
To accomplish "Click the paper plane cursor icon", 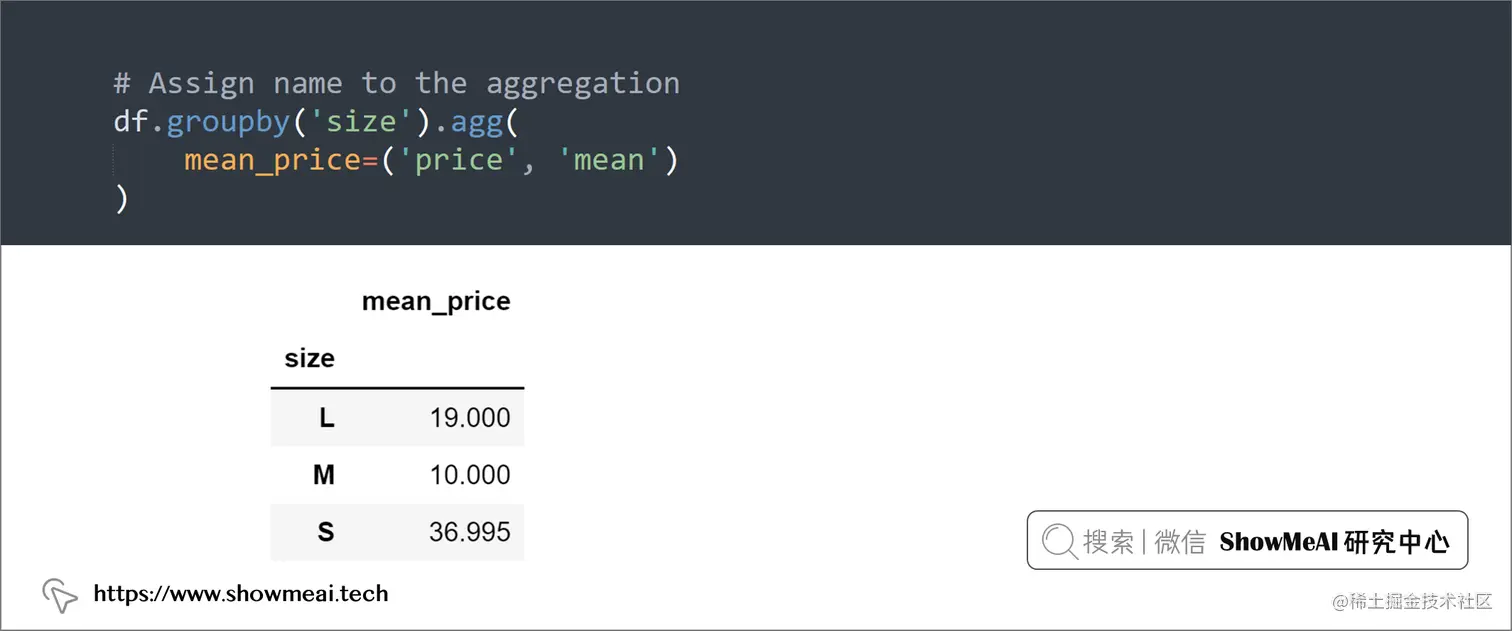I will tap(60, 596).
